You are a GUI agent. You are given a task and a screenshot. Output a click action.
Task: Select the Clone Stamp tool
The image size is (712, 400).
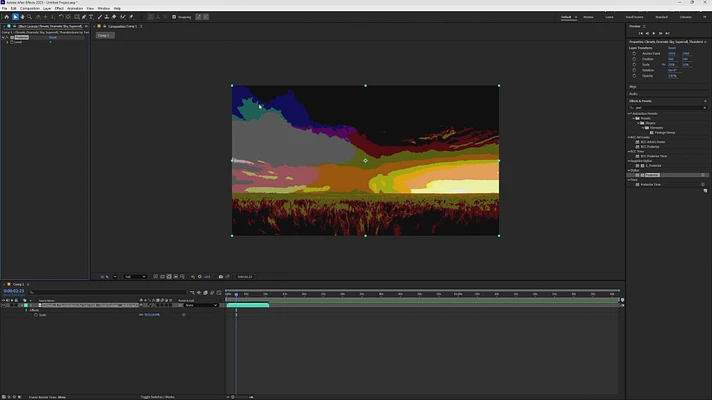[107, 17]
